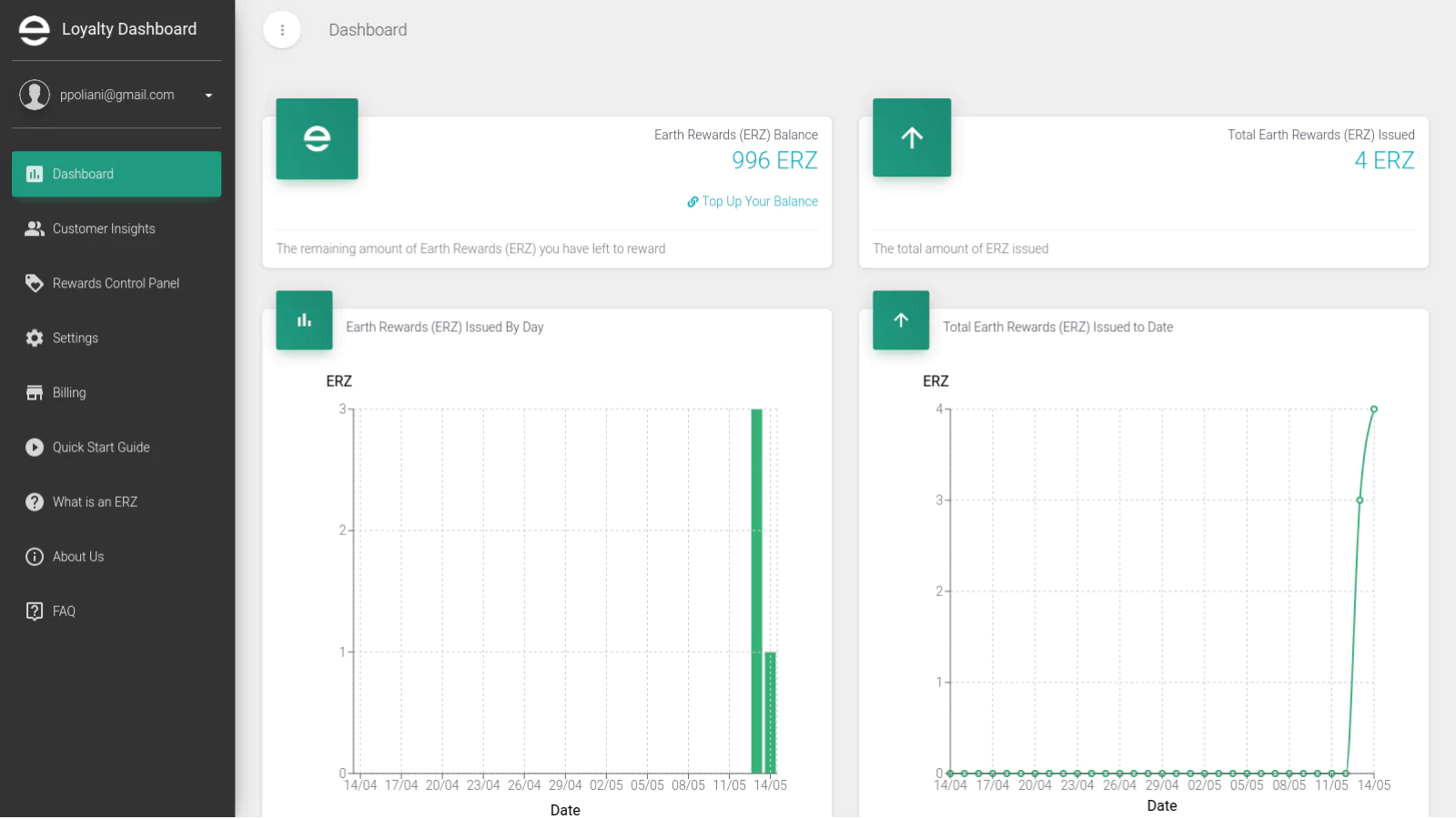Open Customer Insights page

pyautogui.click(x=104, y=228)
